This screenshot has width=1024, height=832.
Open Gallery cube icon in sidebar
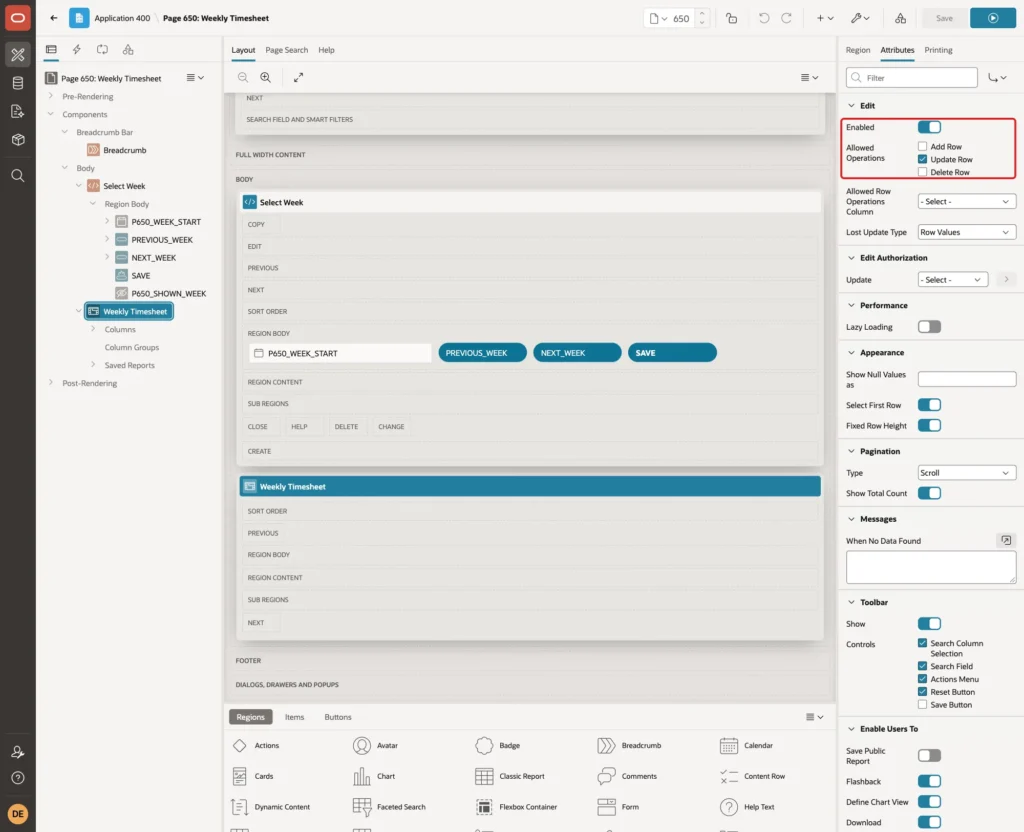[18, 140]
